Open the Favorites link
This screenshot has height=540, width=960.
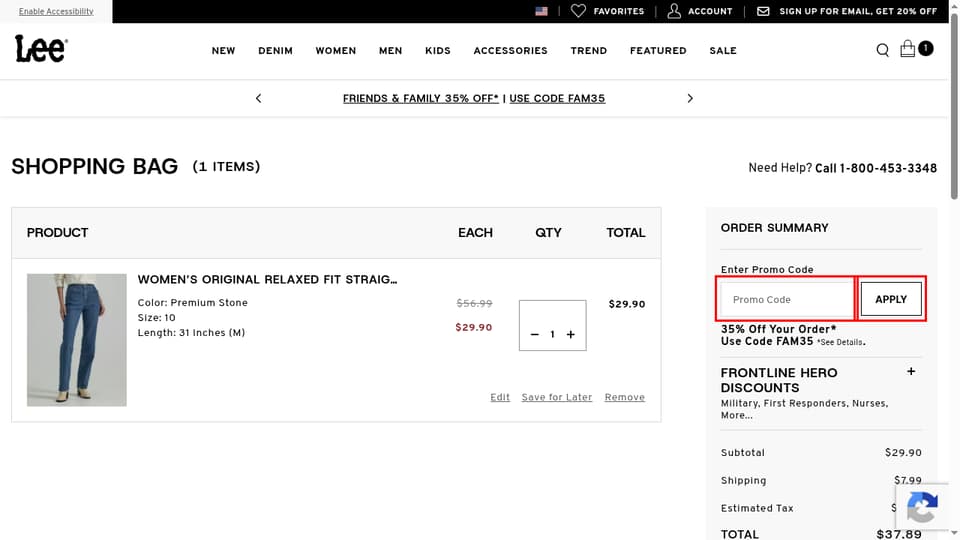[x=618, y=11]
